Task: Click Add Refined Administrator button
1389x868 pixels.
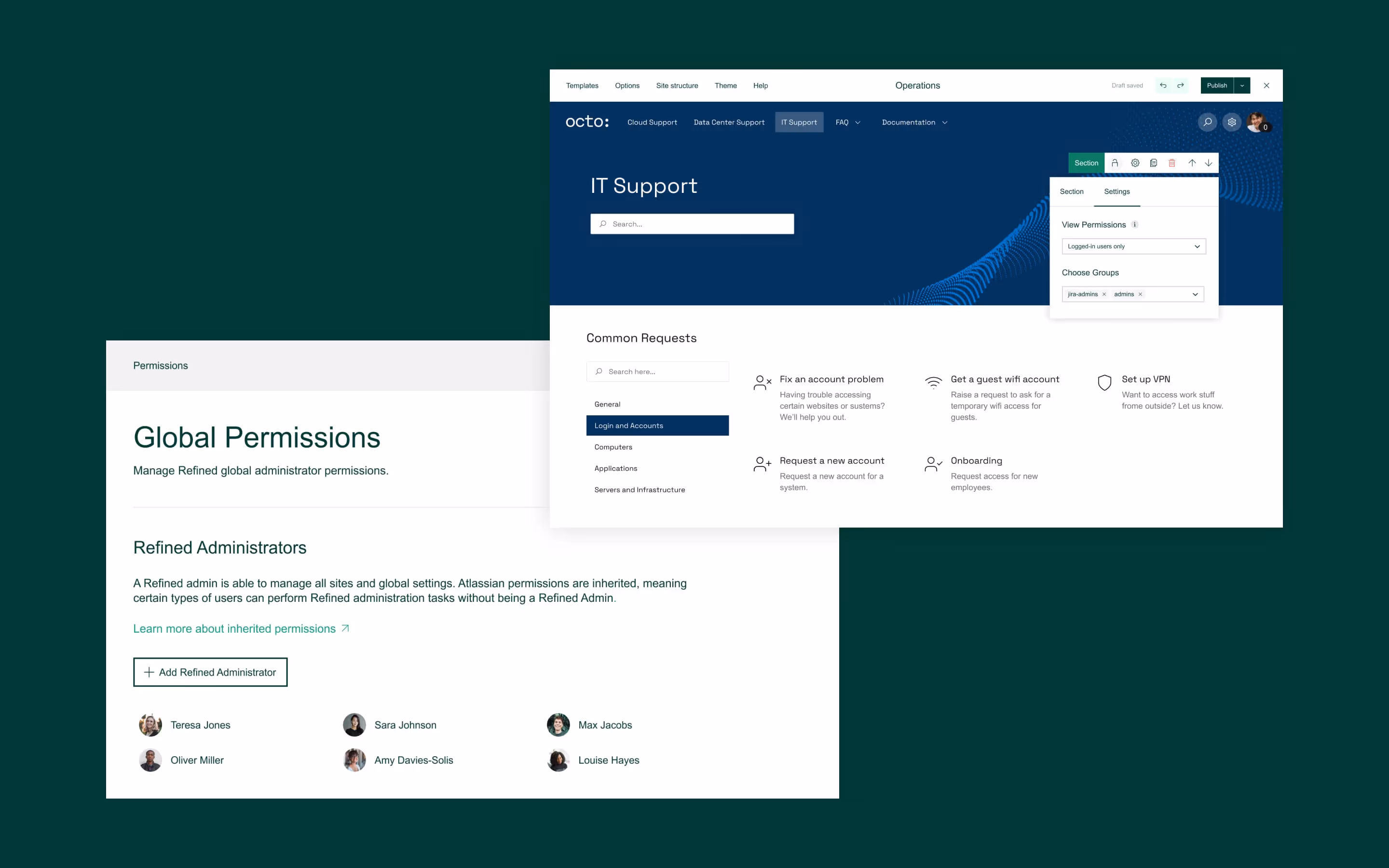Action: coord(210,672)
